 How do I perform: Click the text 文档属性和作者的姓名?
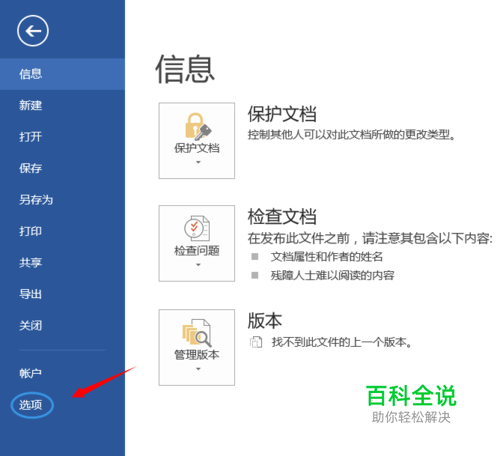tap(327, 257)
